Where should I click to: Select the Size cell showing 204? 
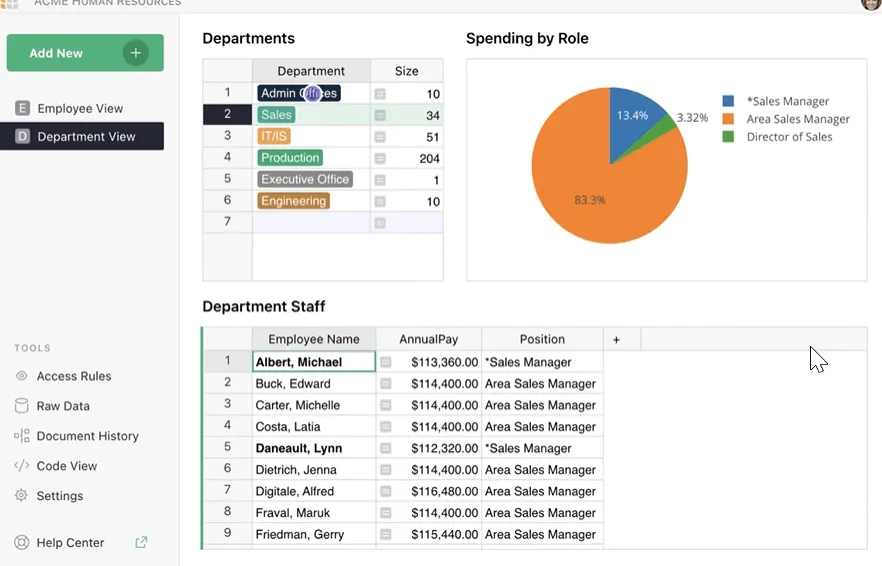[x=407, y=158]
